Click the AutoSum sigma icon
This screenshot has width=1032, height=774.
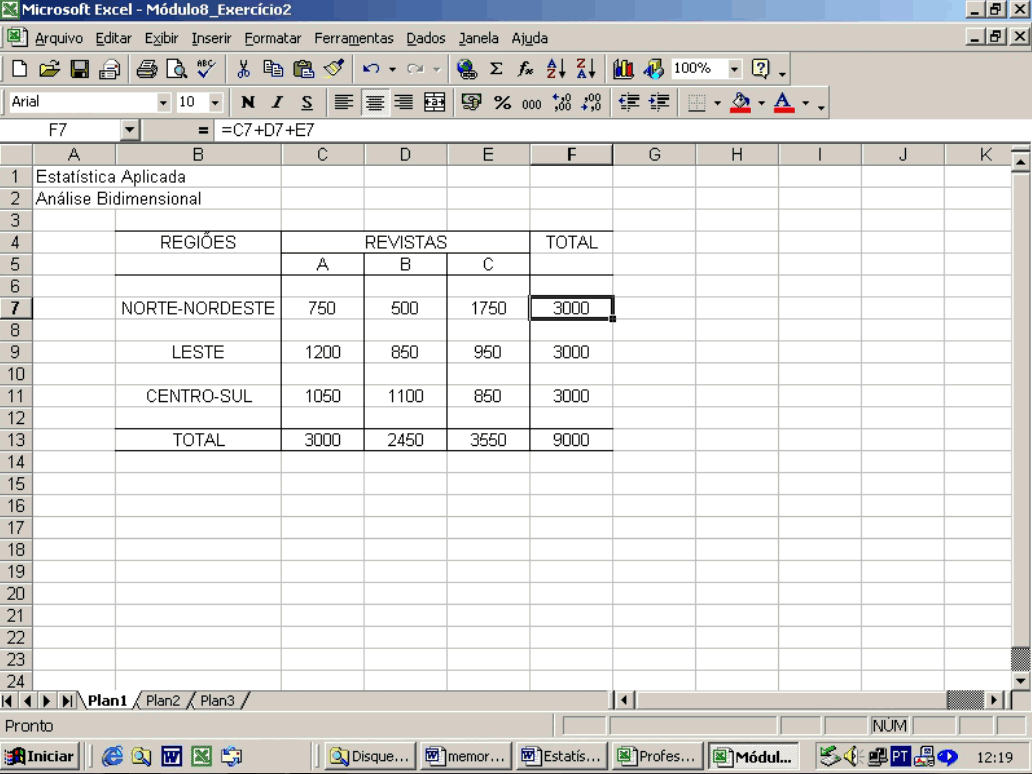click(x=496, y=69)
